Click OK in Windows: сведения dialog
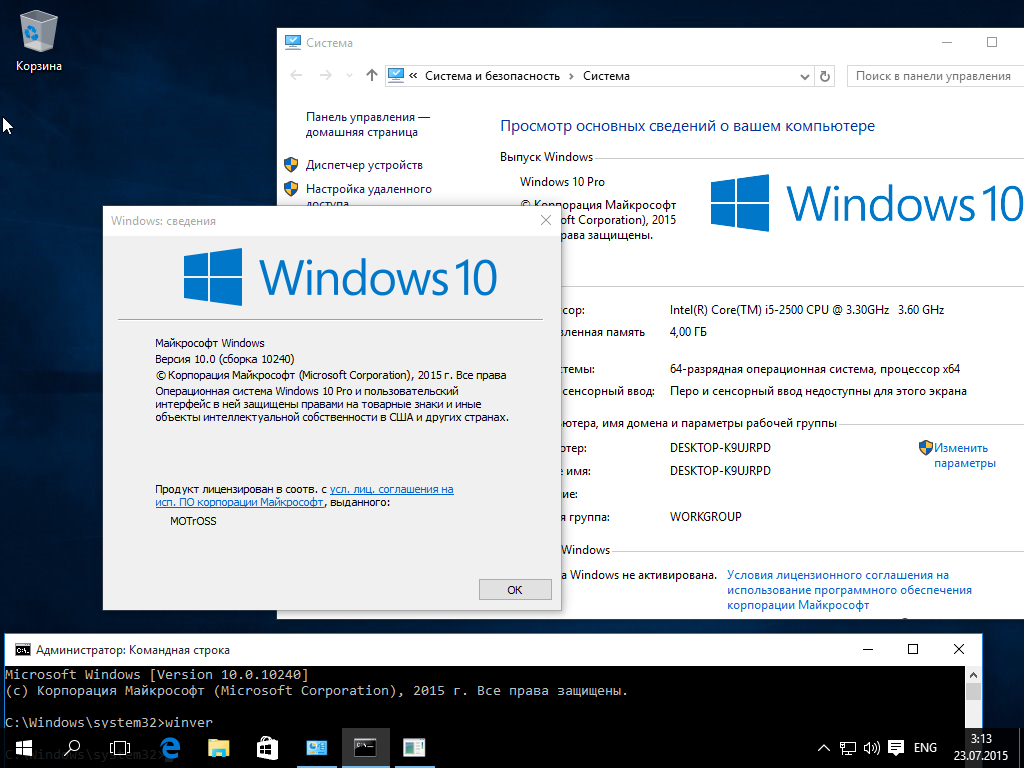The image size is (1024, 768). [x=515, y=590]
